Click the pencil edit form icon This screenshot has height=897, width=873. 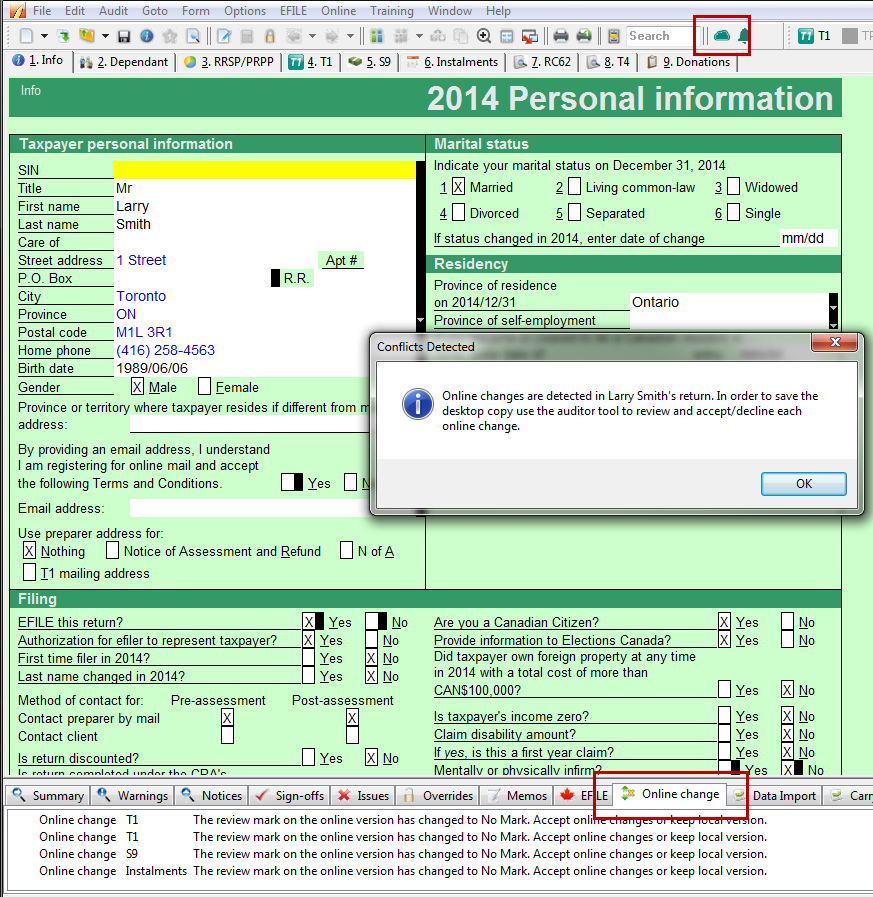[224, 36]
